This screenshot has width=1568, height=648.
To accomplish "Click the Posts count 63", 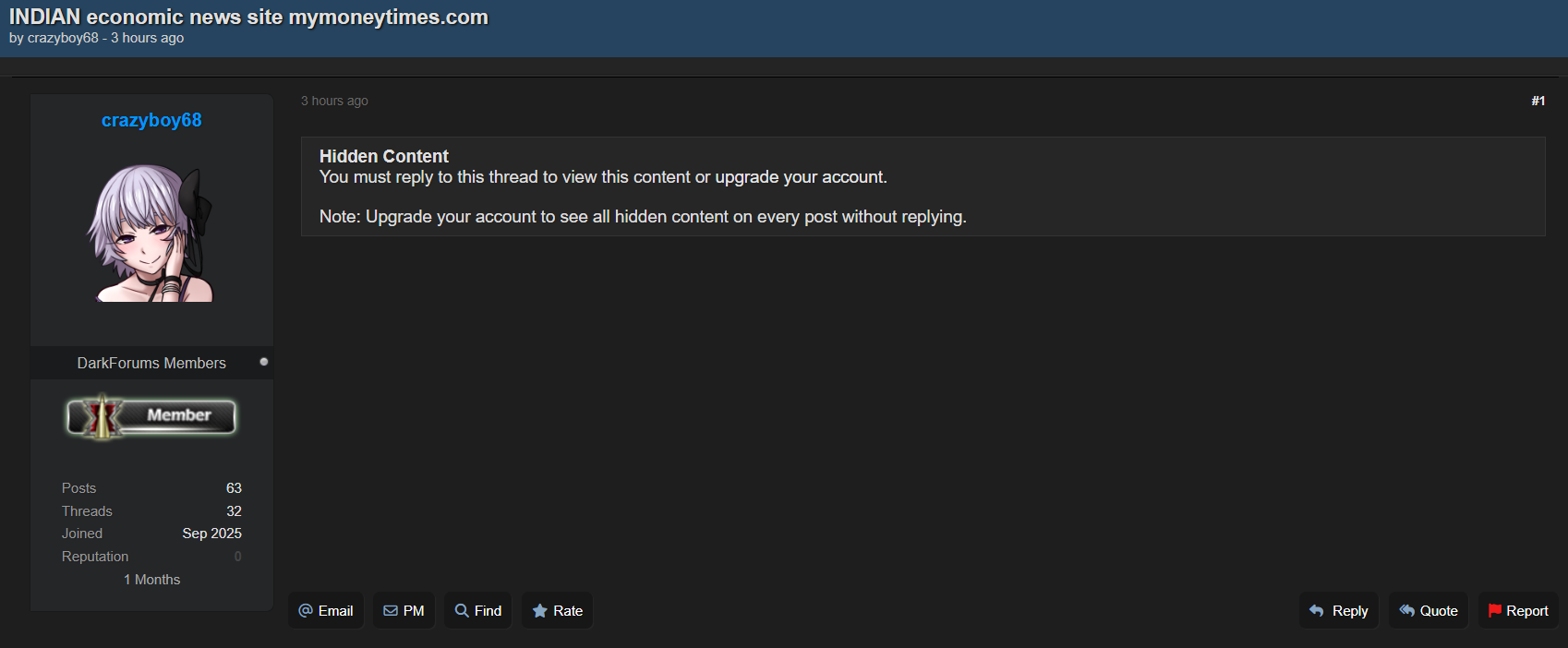I will tap(234, 488).
